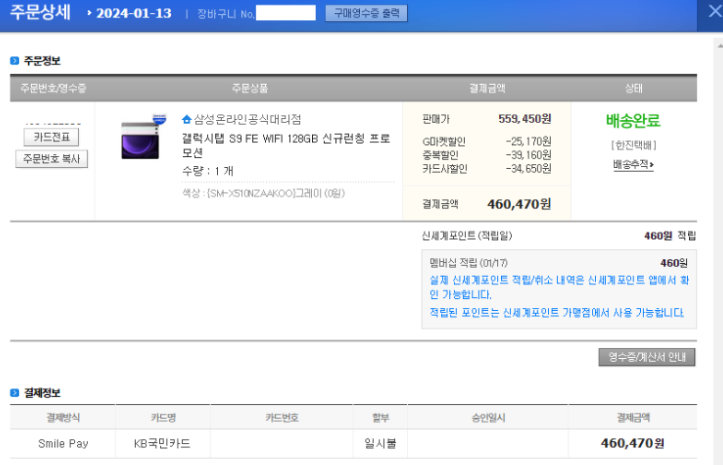Open the 카드전표 card receipt
723x465 pixels.
click(x=51, y=137)
